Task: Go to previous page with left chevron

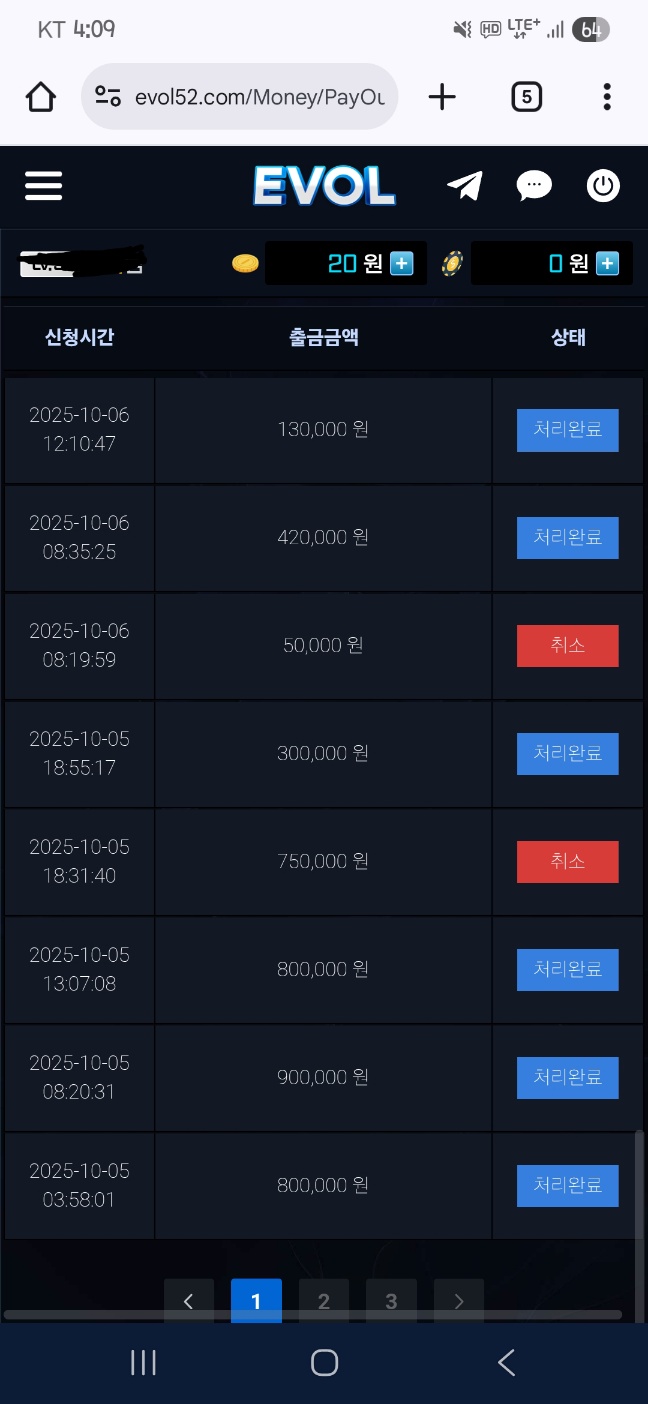Action: coord(188,1301)
